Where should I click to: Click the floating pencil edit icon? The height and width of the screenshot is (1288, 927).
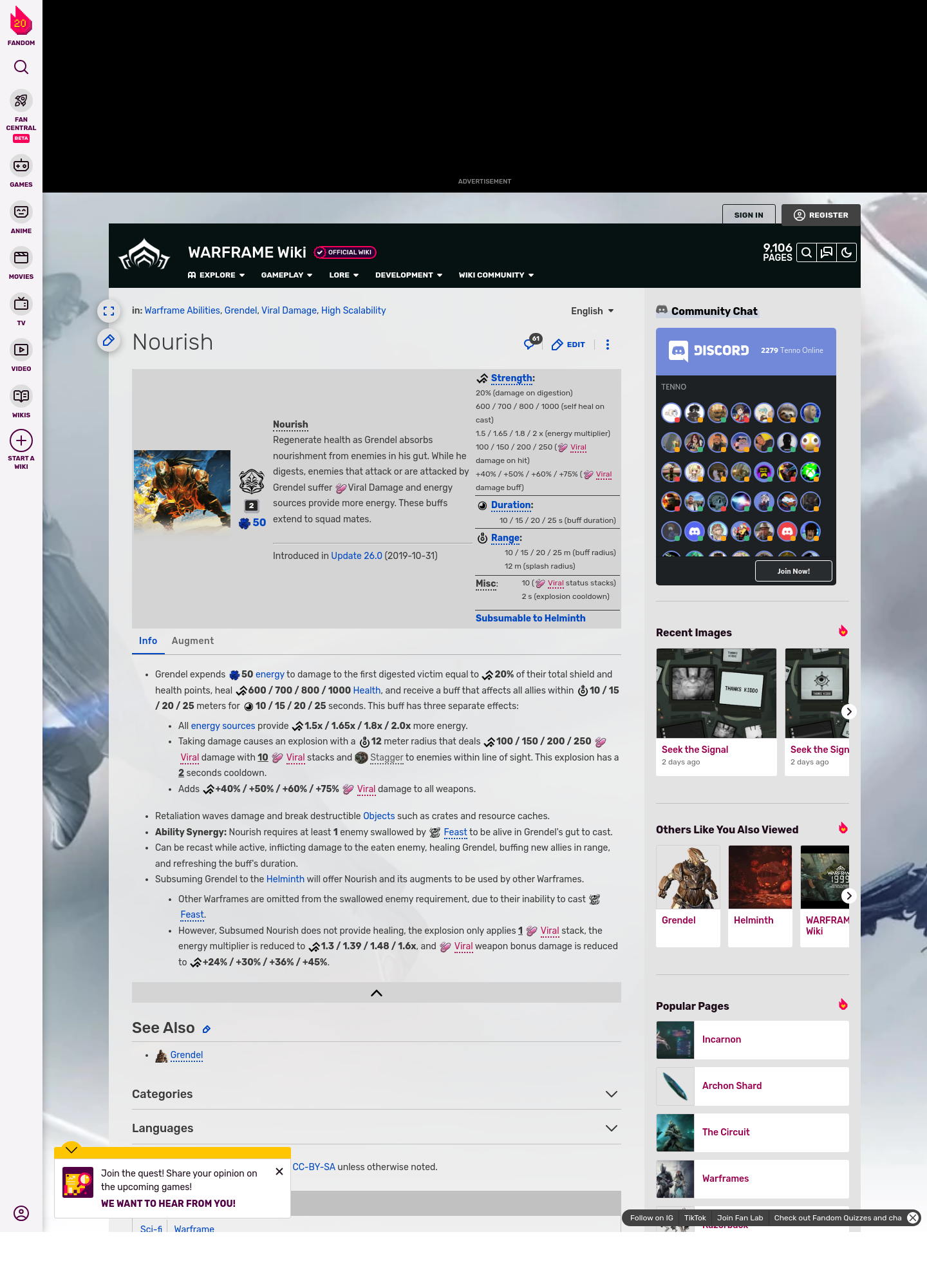click(x=109, y=340)
